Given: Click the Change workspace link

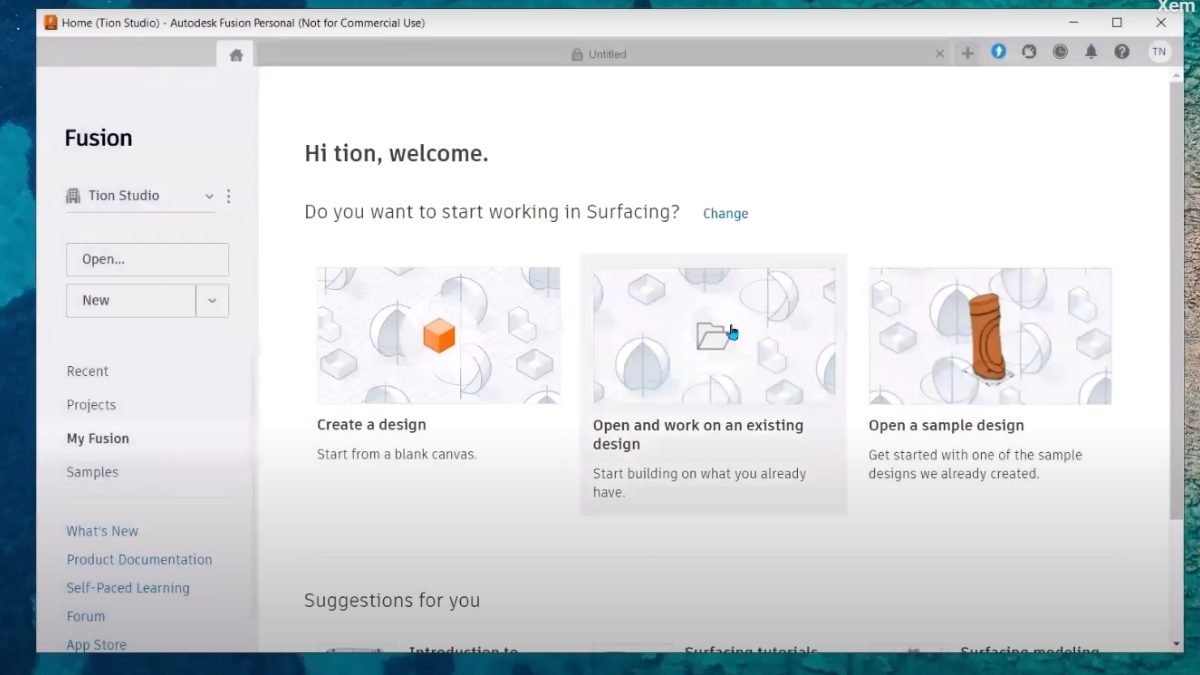Looking at the screenshot, I should pos(725,213).
